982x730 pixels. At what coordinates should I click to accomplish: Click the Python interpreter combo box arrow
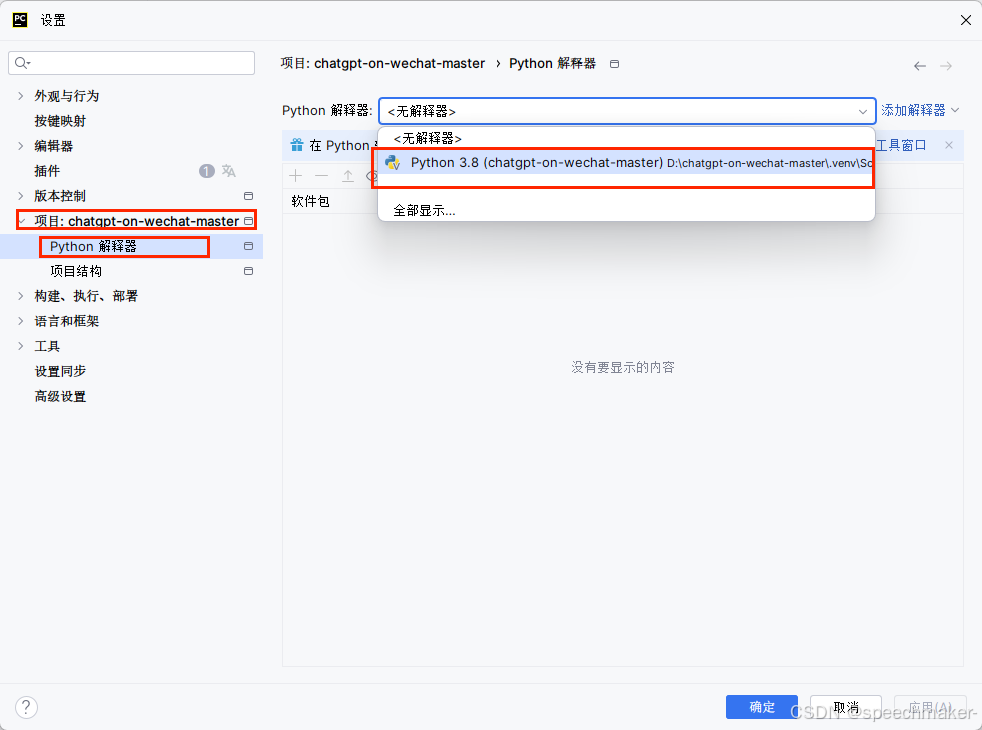862,111
